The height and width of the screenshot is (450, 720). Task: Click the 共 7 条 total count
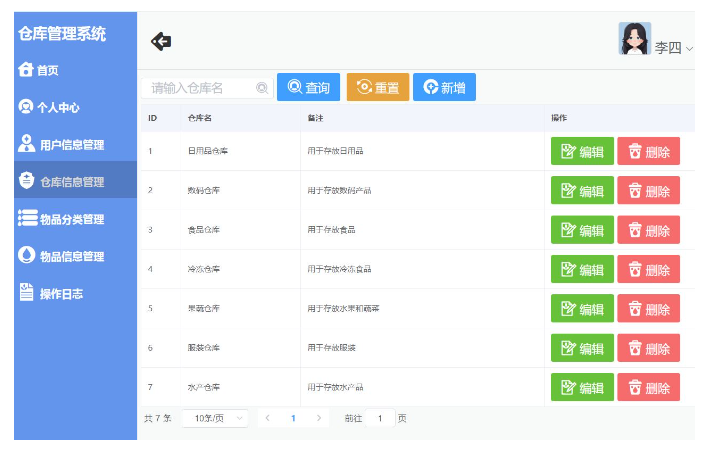click(x=158, y=418)
